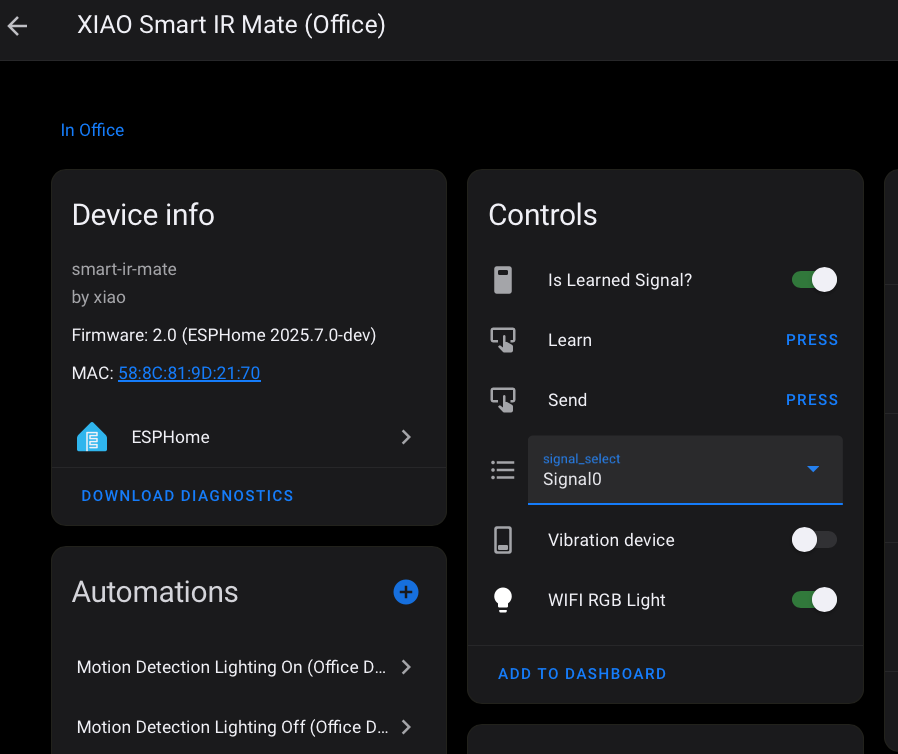The height and width of the screenshot is (754, 898).
Task: Open the Motion Detection Lighting On automation chevron
Action: click(406, 667)
